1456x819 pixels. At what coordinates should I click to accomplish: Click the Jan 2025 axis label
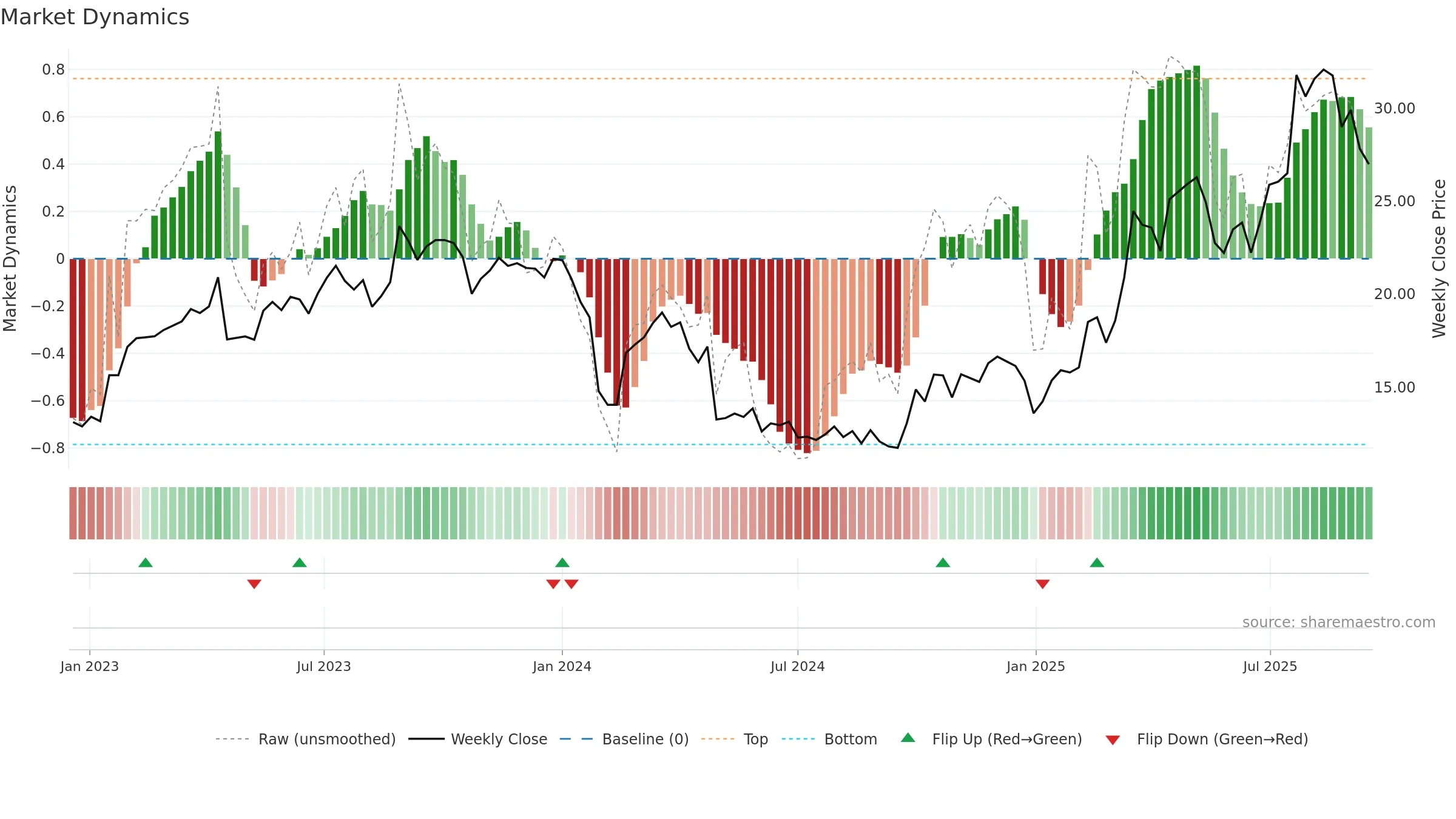(1036, 666)
